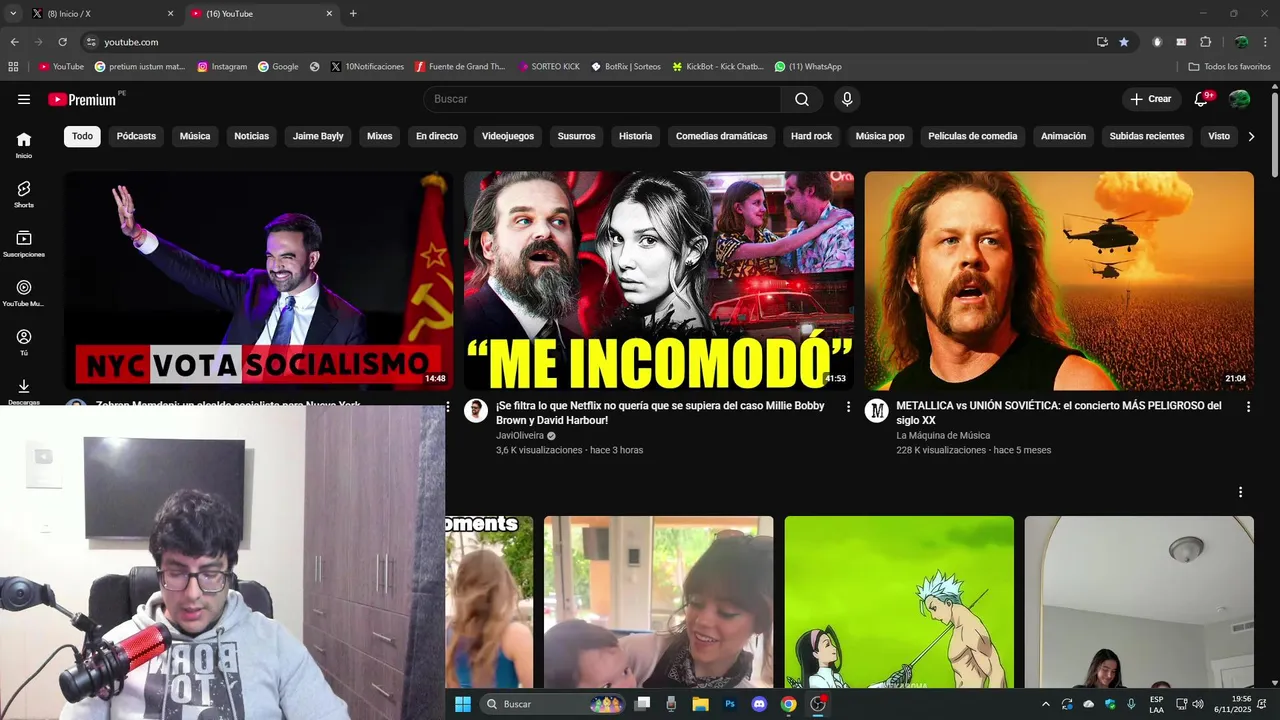This screenshot has height=720, width=1280.
Task: Open the YouTube hamburger guide menu
Action: (x=24, y=99)
